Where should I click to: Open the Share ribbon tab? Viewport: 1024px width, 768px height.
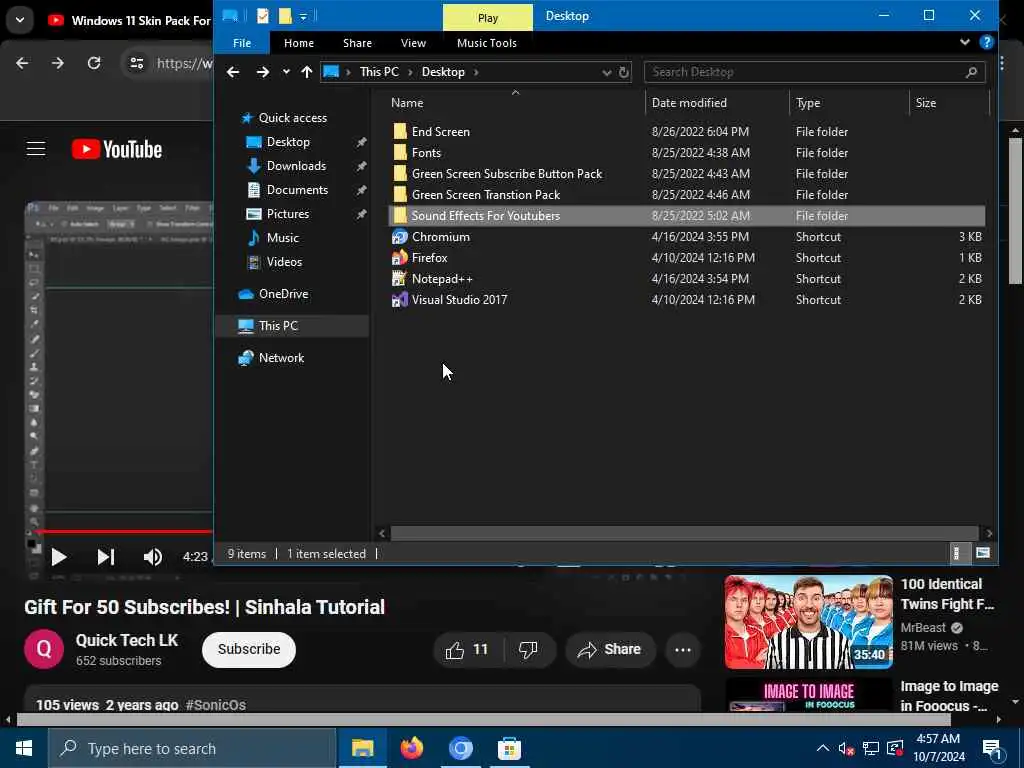click(x=357, y=43)
